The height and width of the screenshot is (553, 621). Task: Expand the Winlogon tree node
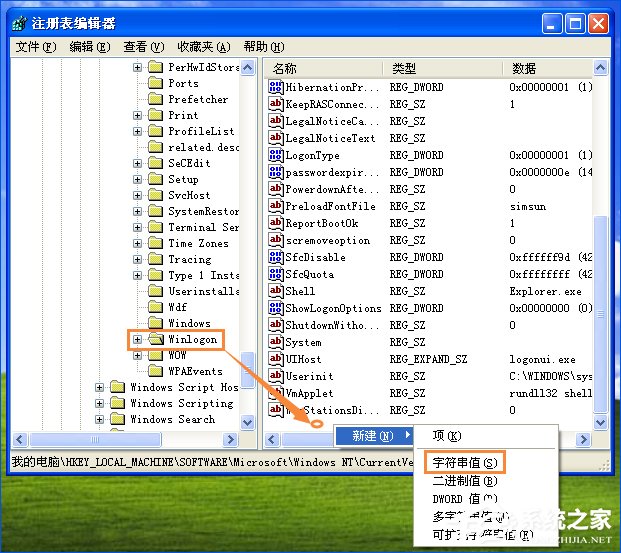[137, 339]
